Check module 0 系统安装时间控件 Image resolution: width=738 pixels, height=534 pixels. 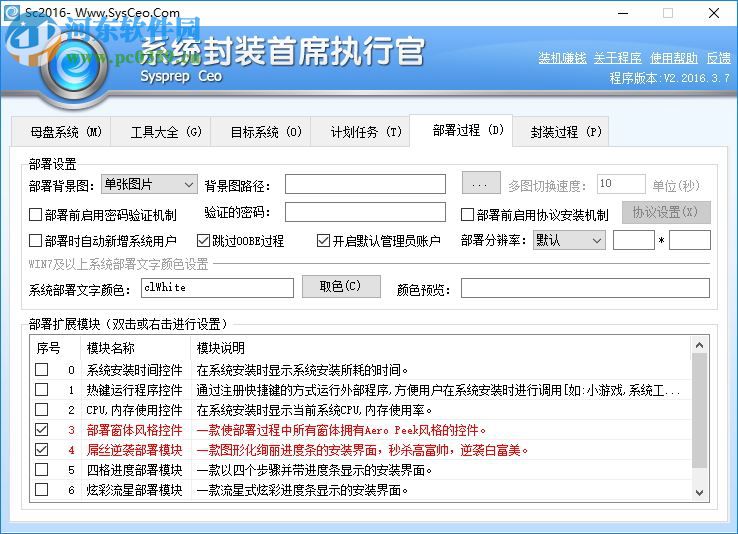pos(41,369)
